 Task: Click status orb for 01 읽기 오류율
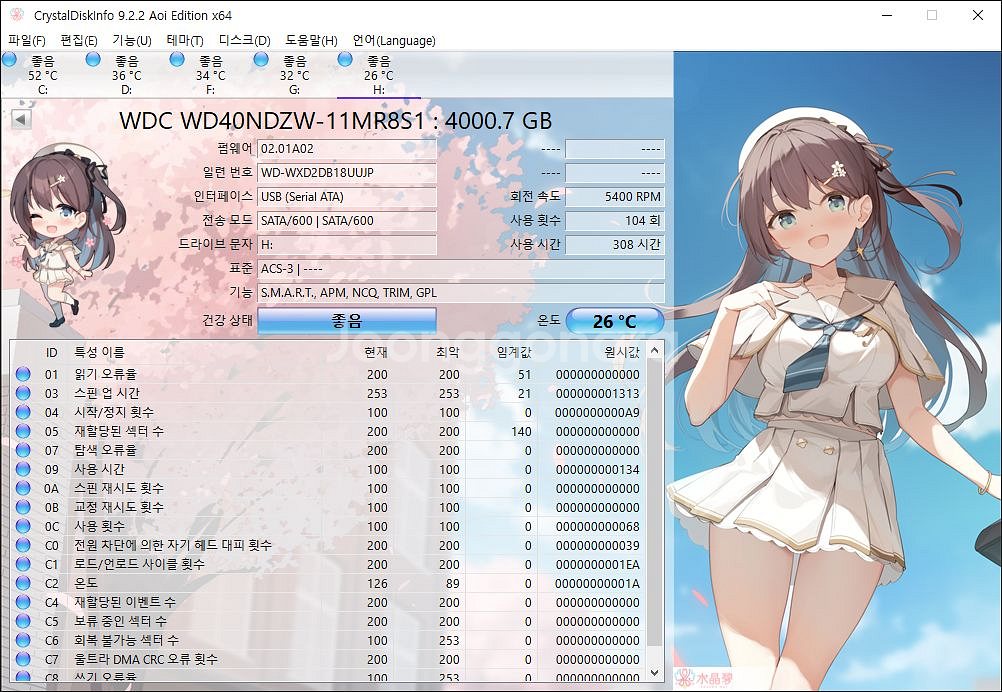pyautogui.click(x=23, y=374)
